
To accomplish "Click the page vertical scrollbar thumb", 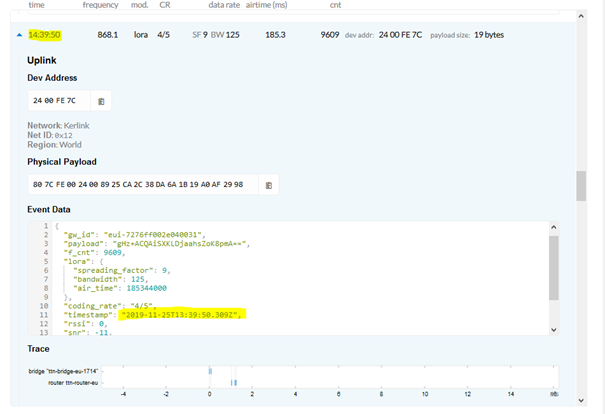I will (580, 185).
